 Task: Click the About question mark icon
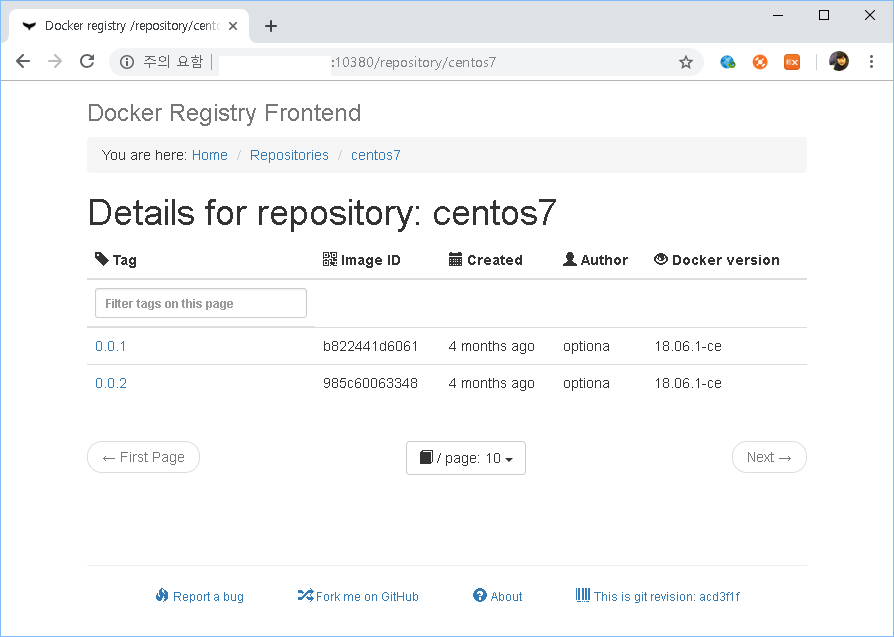(479, 595)
